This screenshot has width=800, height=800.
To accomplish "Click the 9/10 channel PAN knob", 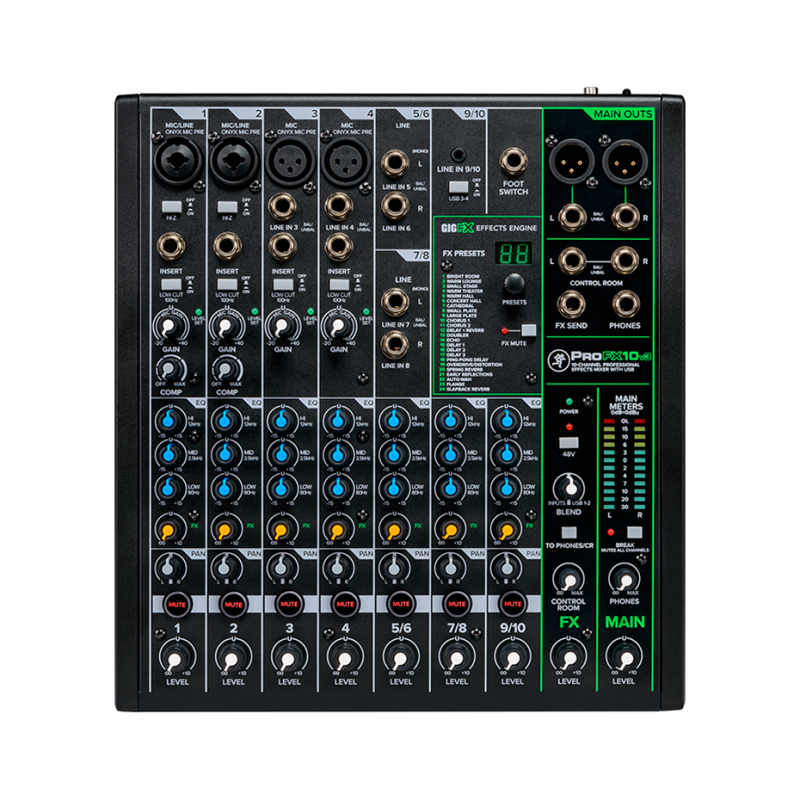I will click(506, 566).
